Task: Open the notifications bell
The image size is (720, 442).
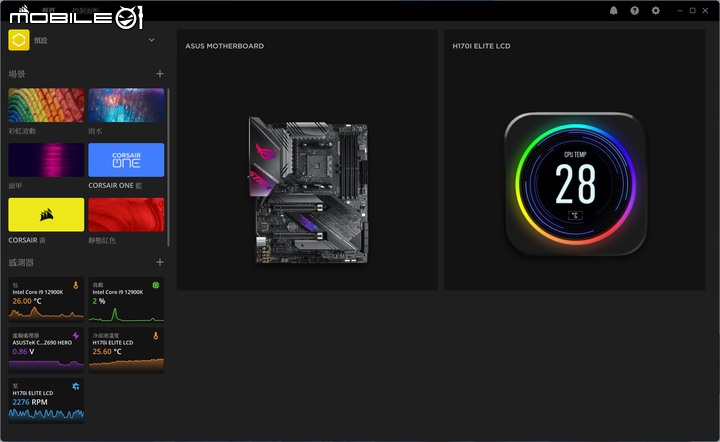Action: tap(613, 11)
